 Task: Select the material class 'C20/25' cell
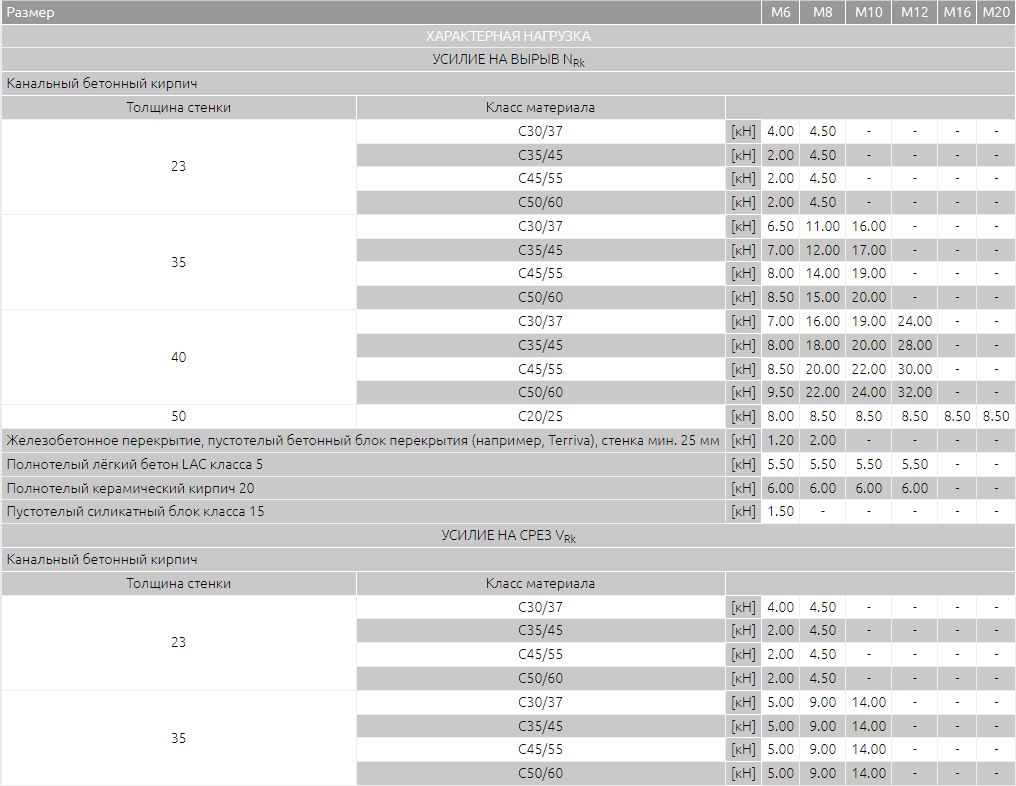pos(540,416)
